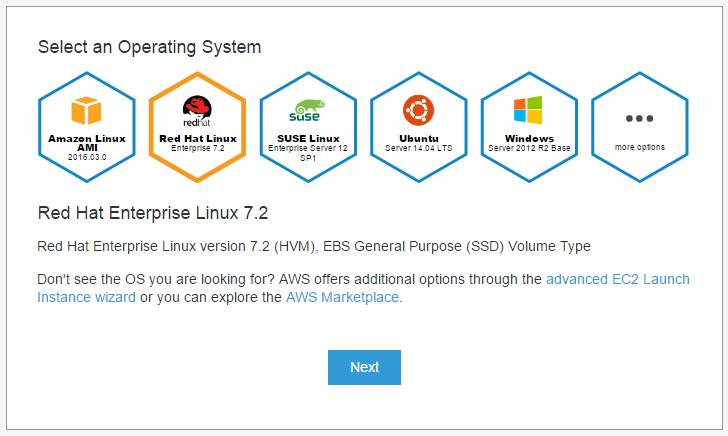
Task: Click the HVM EBS volume type description
Action: pyautogui.click(x=314, y=246)
